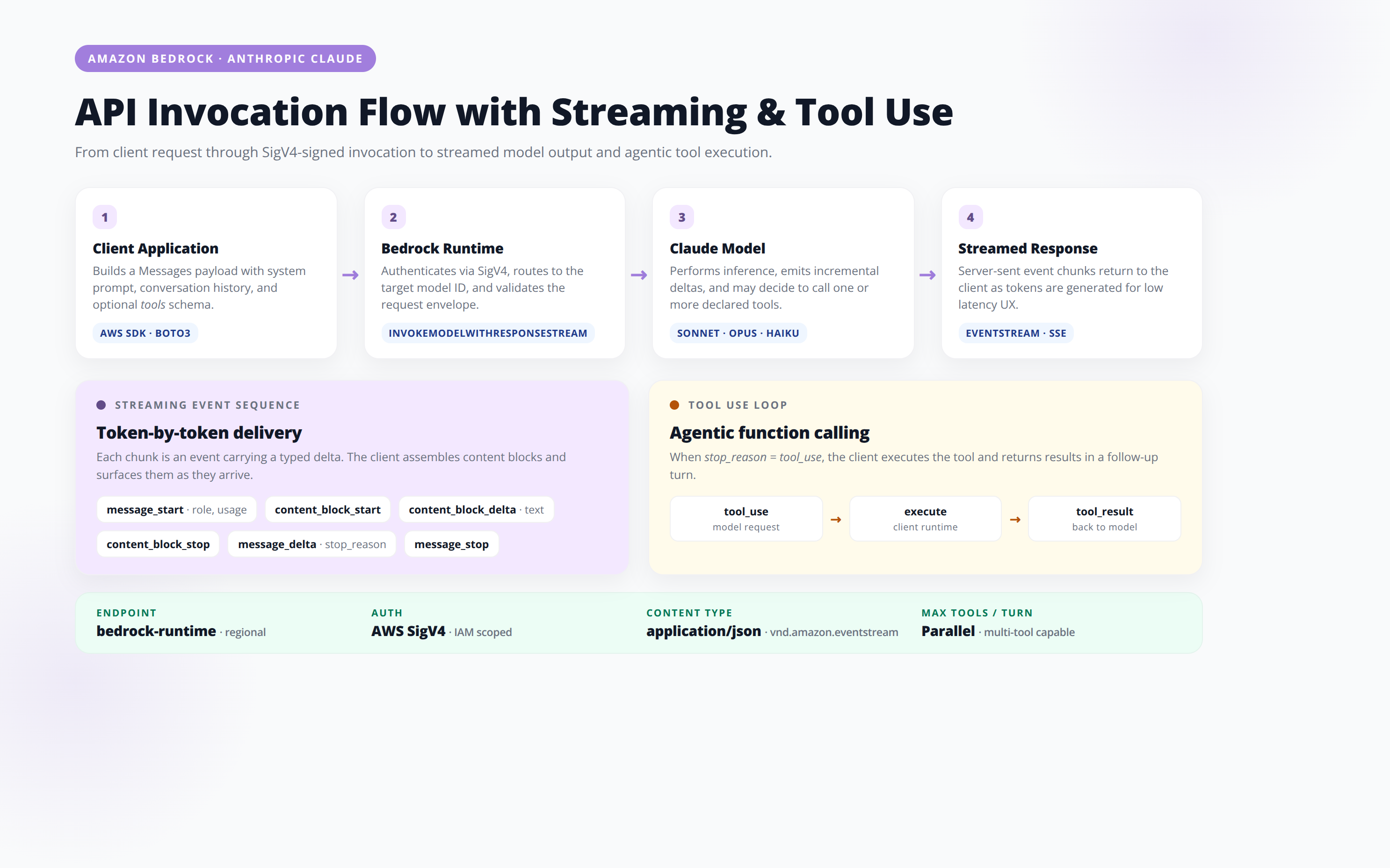Screen dimensions: 1390x868
Task: Click the italic "stop_reason = tool_use" phrase
Action: [x=763, y=457]
